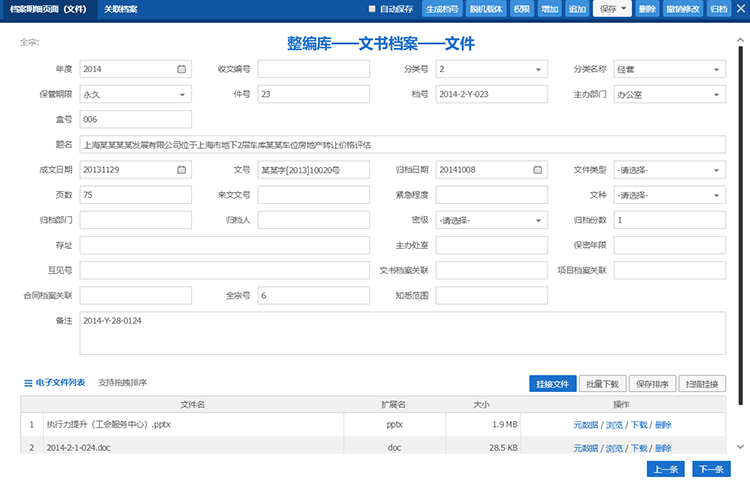Expand the 分类名称 dropdown
Screen dimensions: 750x480
pos(717,69)
